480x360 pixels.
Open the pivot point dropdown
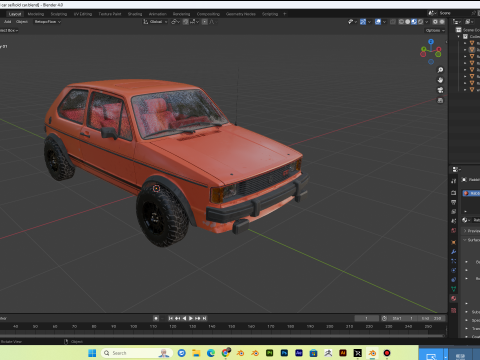click(175, 22)
